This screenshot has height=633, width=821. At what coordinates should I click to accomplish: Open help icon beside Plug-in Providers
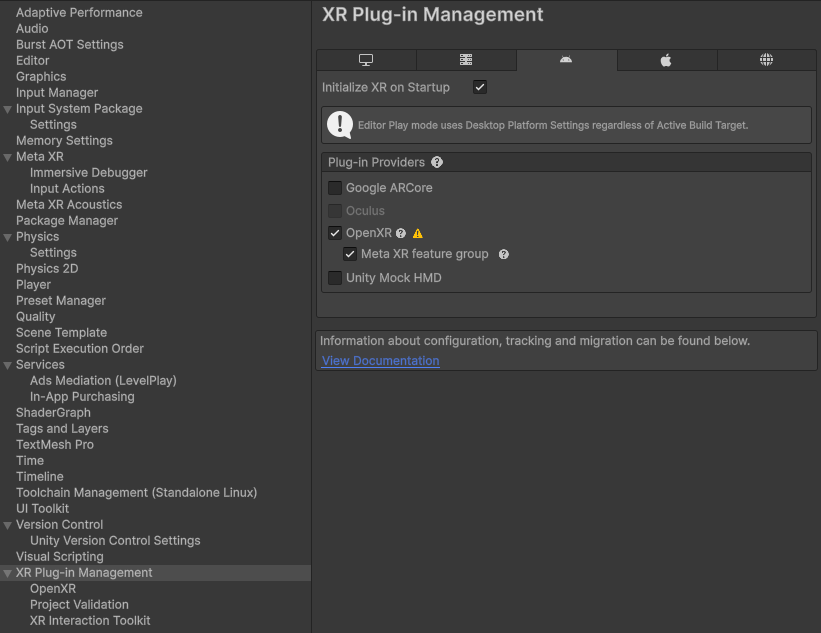coord(437,162)
